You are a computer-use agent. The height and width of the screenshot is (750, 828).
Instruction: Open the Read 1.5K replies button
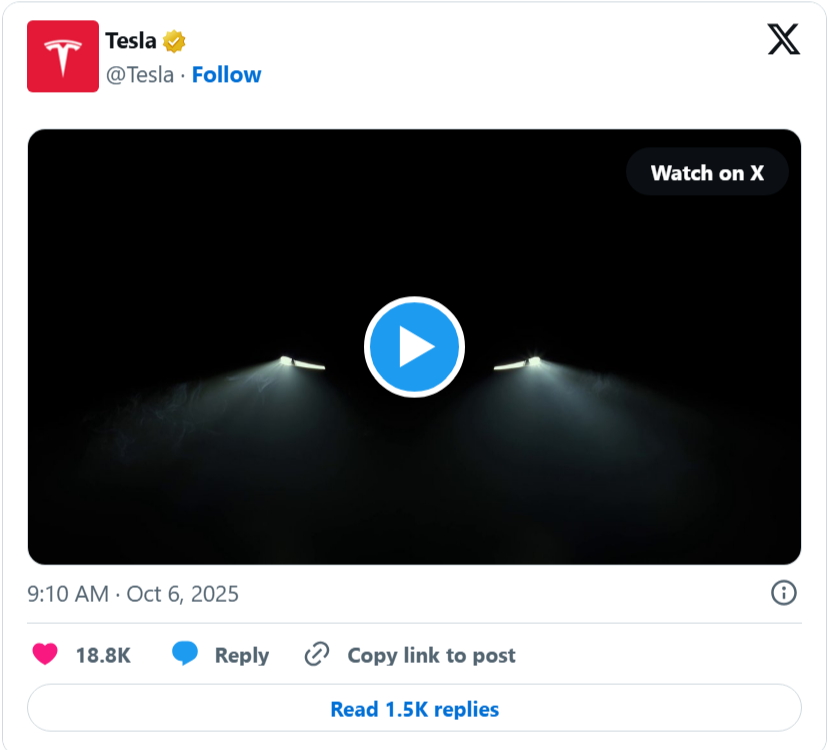[414, 709]
